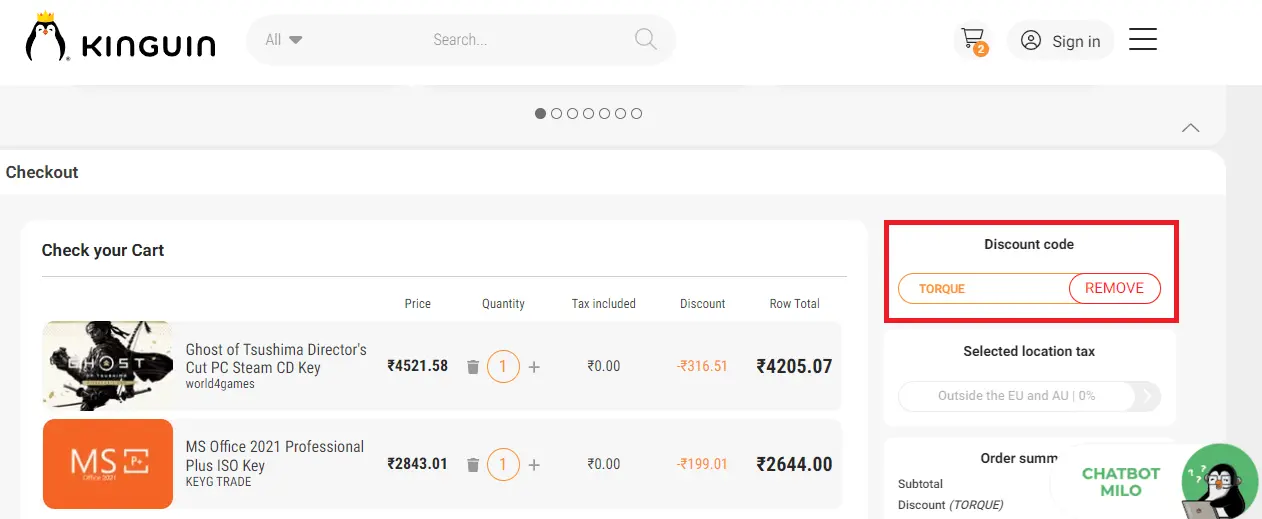Click the MS Office price ₹2843.01

click(x=417, y=464)
